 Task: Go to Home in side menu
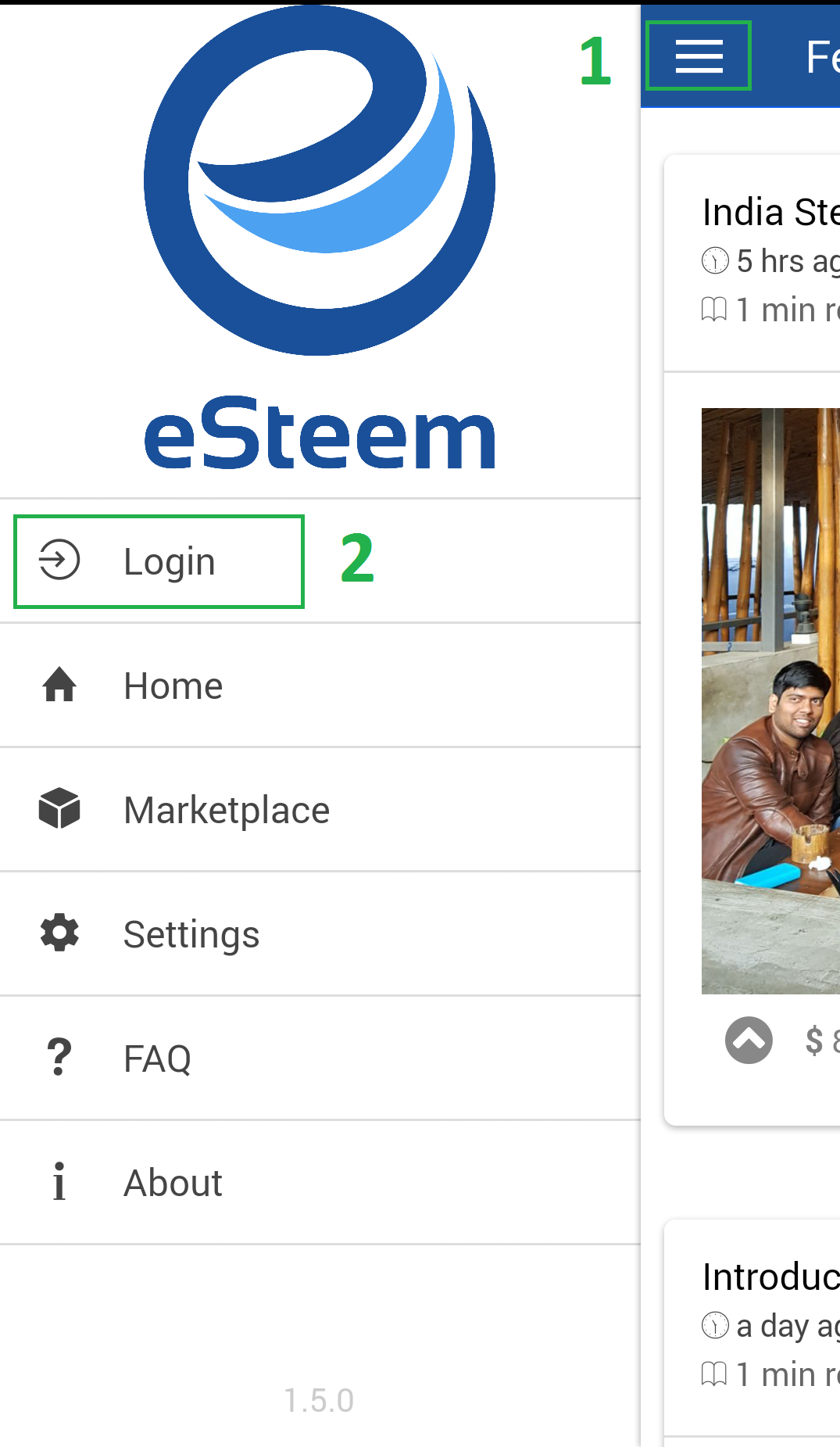(173, 686)
